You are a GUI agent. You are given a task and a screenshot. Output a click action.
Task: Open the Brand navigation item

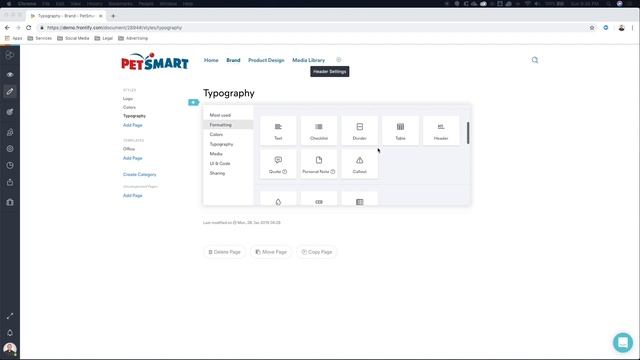233,60
